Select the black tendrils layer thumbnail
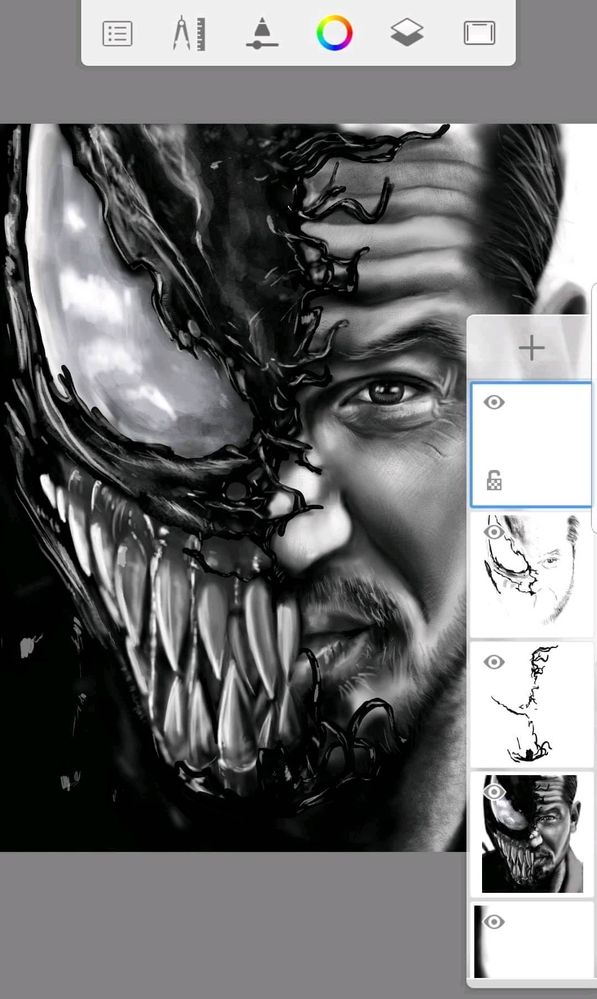 point(533,704)
